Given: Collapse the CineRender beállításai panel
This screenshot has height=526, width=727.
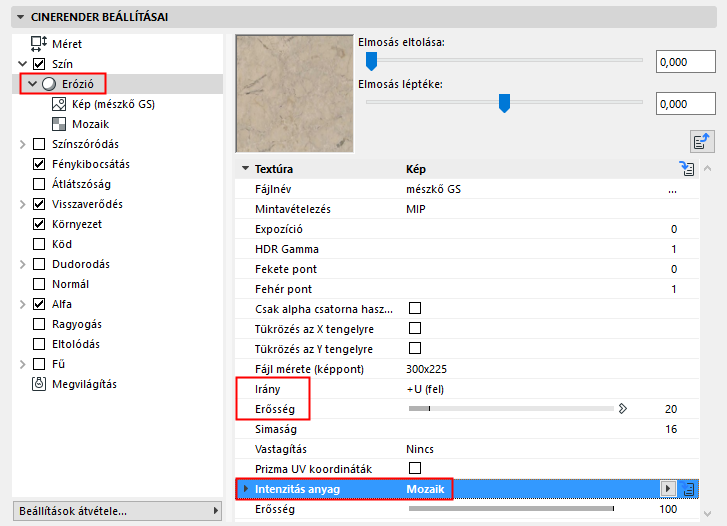Looking at the screenshot, I should pos(20,17).
